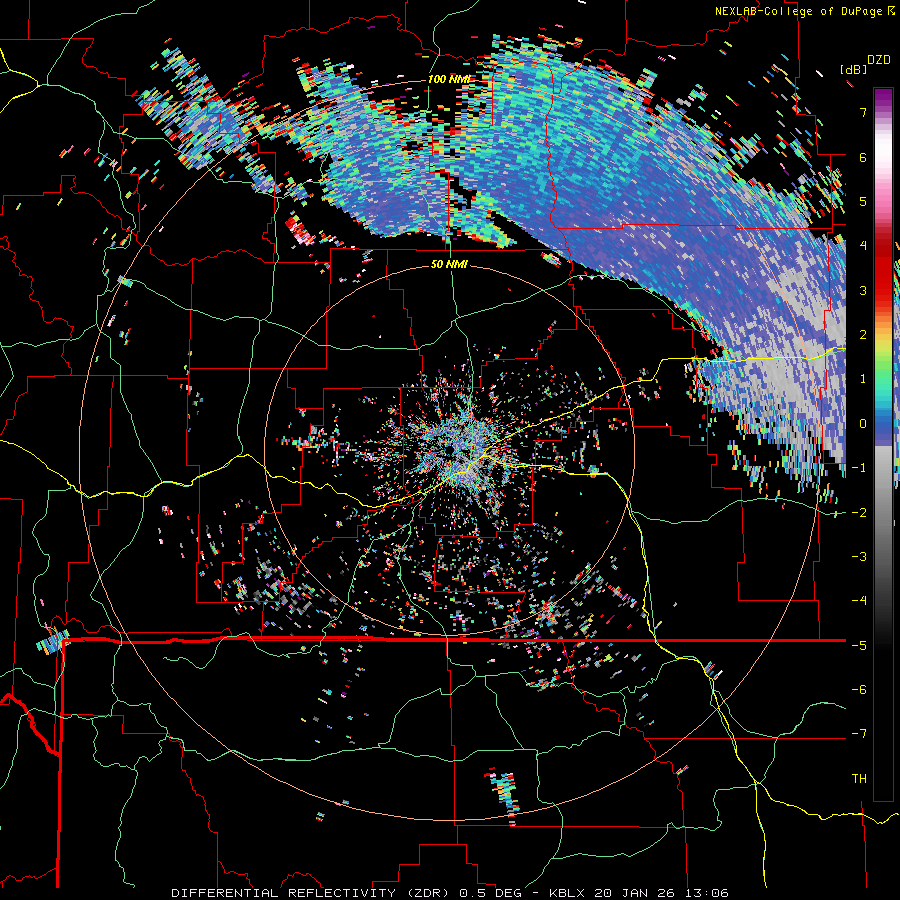This screenshot has width=900, height=900.
Task: Click the 1 value on the color scale
Action: [863, 379]
